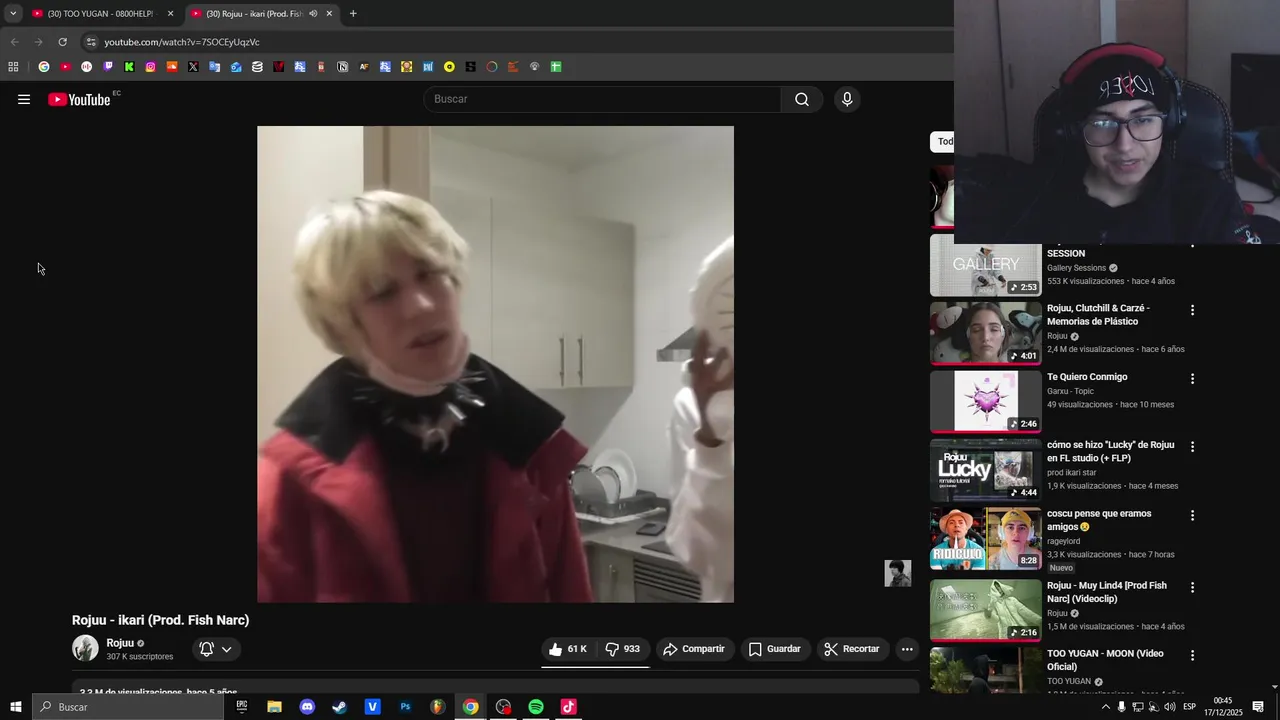Open the Windows notification center
This screenshot has width=1280, height=720.
(x=1258, y=707)
